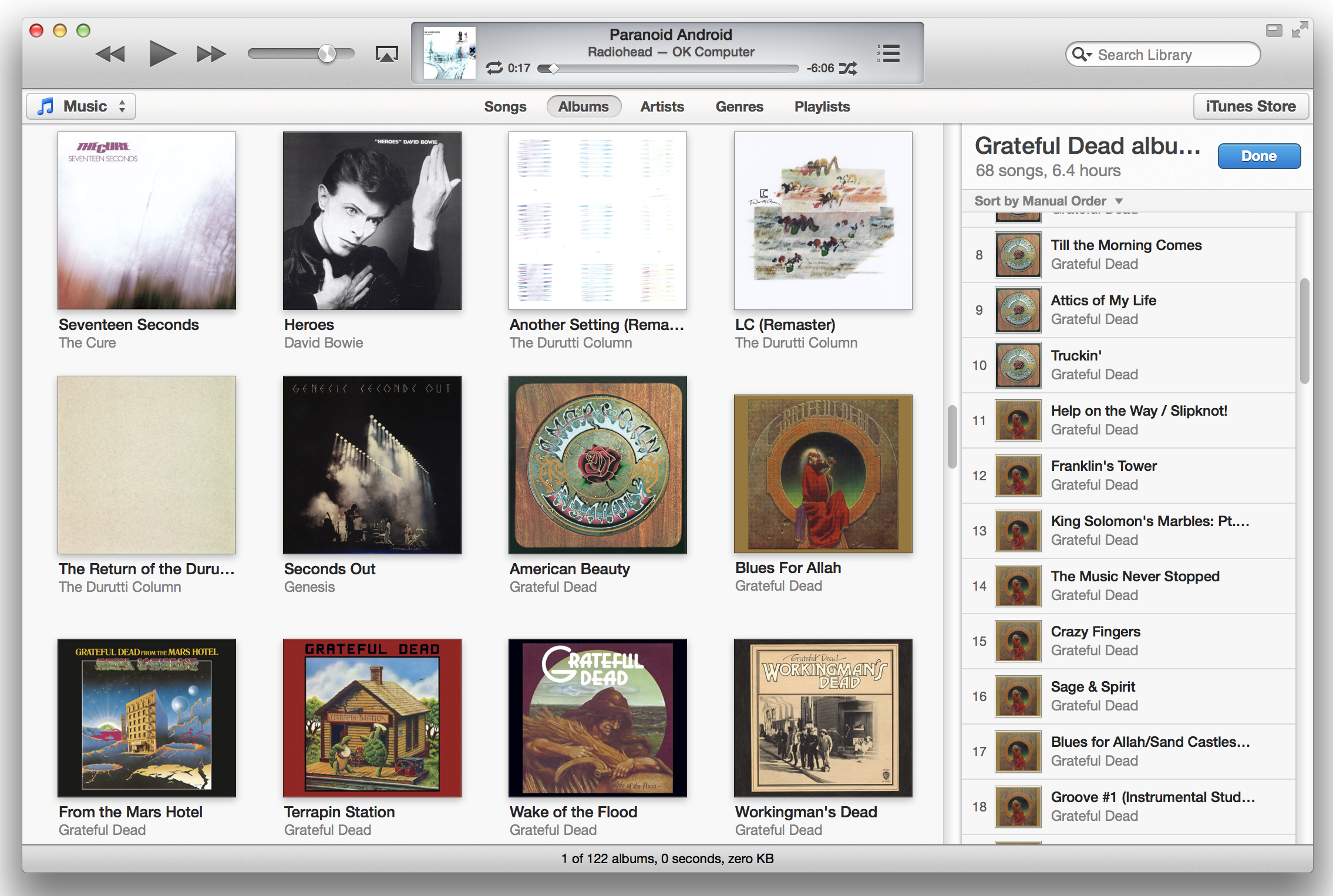The width and height of the screenshot is (1333, 896).
Task: Click the playlist panel scrollbar thumb
Action: click(1304, 331)
